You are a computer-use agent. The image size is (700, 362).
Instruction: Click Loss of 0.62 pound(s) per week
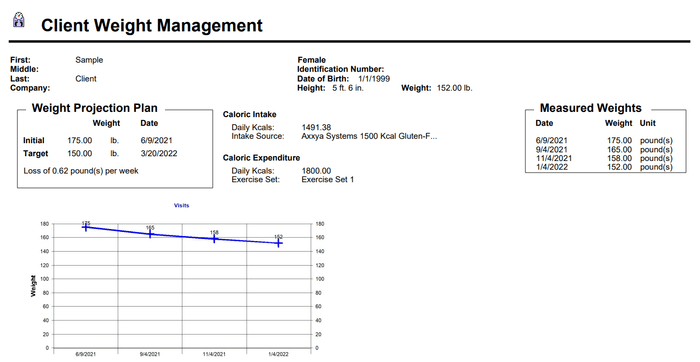[x=81, y=171]
